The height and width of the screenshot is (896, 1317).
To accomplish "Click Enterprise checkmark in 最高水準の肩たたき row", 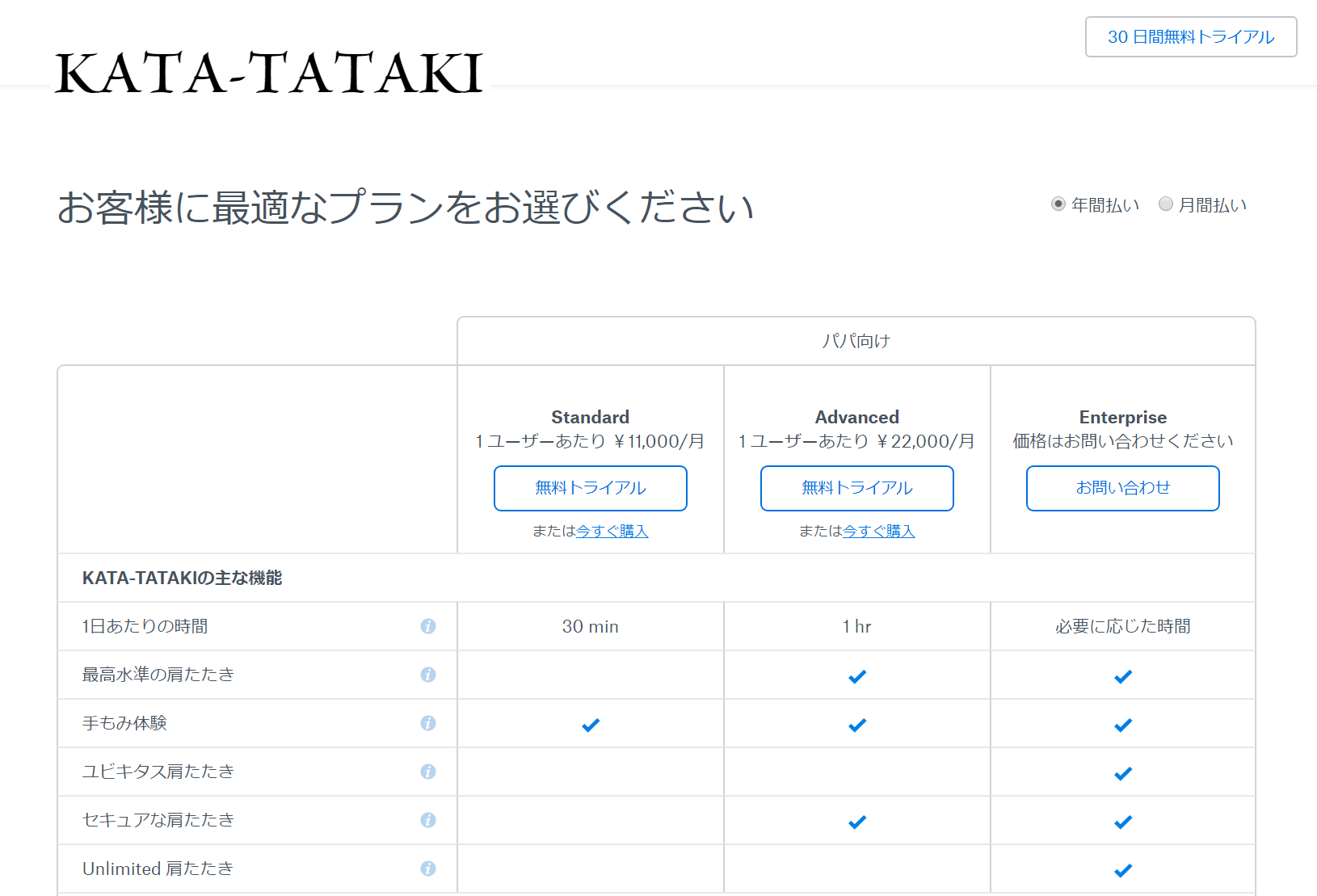I will point(1123,676).
